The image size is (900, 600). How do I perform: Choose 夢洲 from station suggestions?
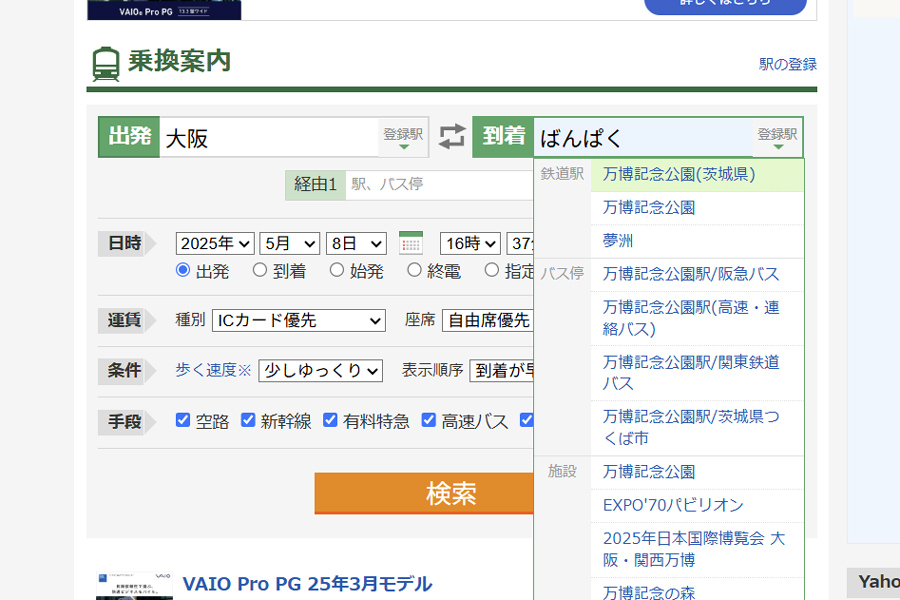coord(618,241)
